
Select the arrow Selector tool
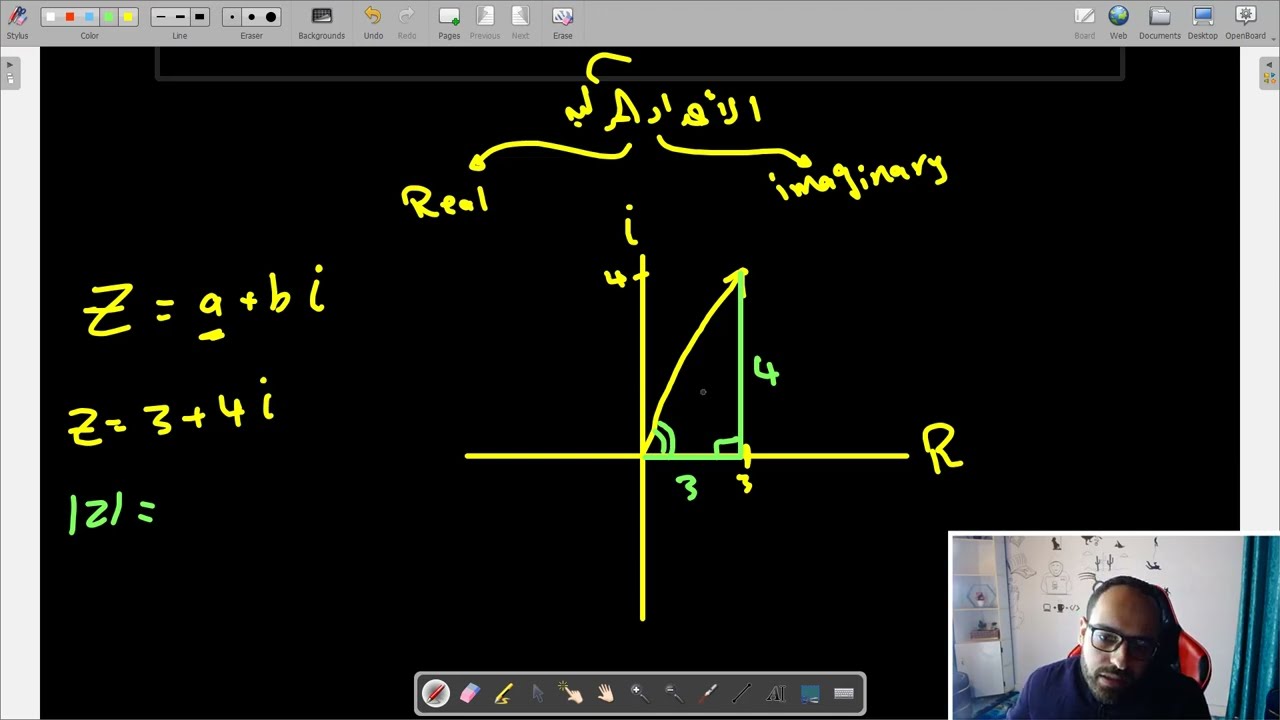pos(537,693)
